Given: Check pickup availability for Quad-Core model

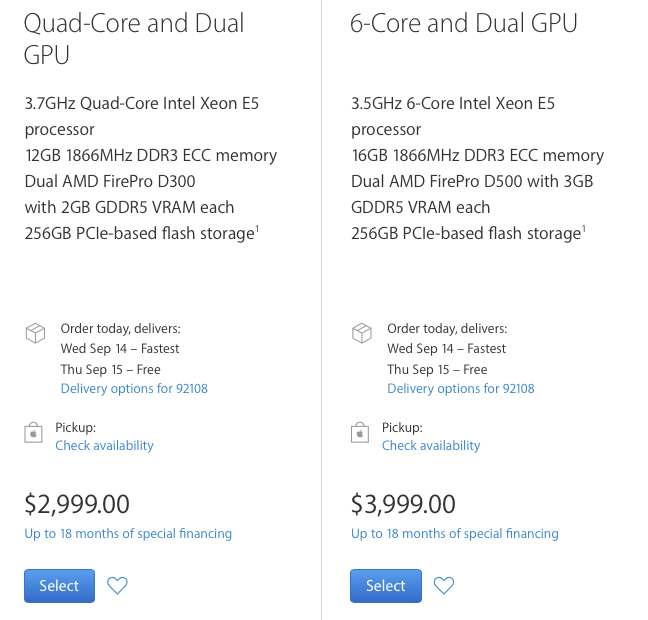Looking at the screenshot, I should click(105, 446).
